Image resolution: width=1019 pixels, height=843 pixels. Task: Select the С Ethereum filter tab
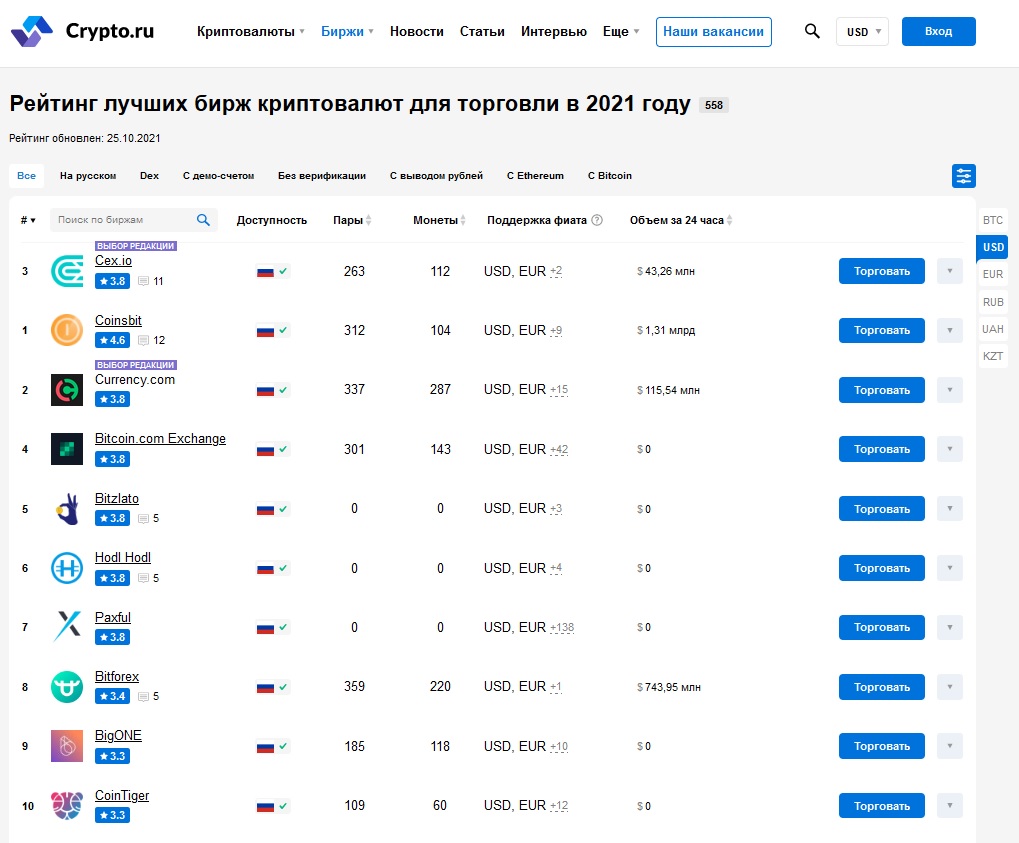[535, 175]
